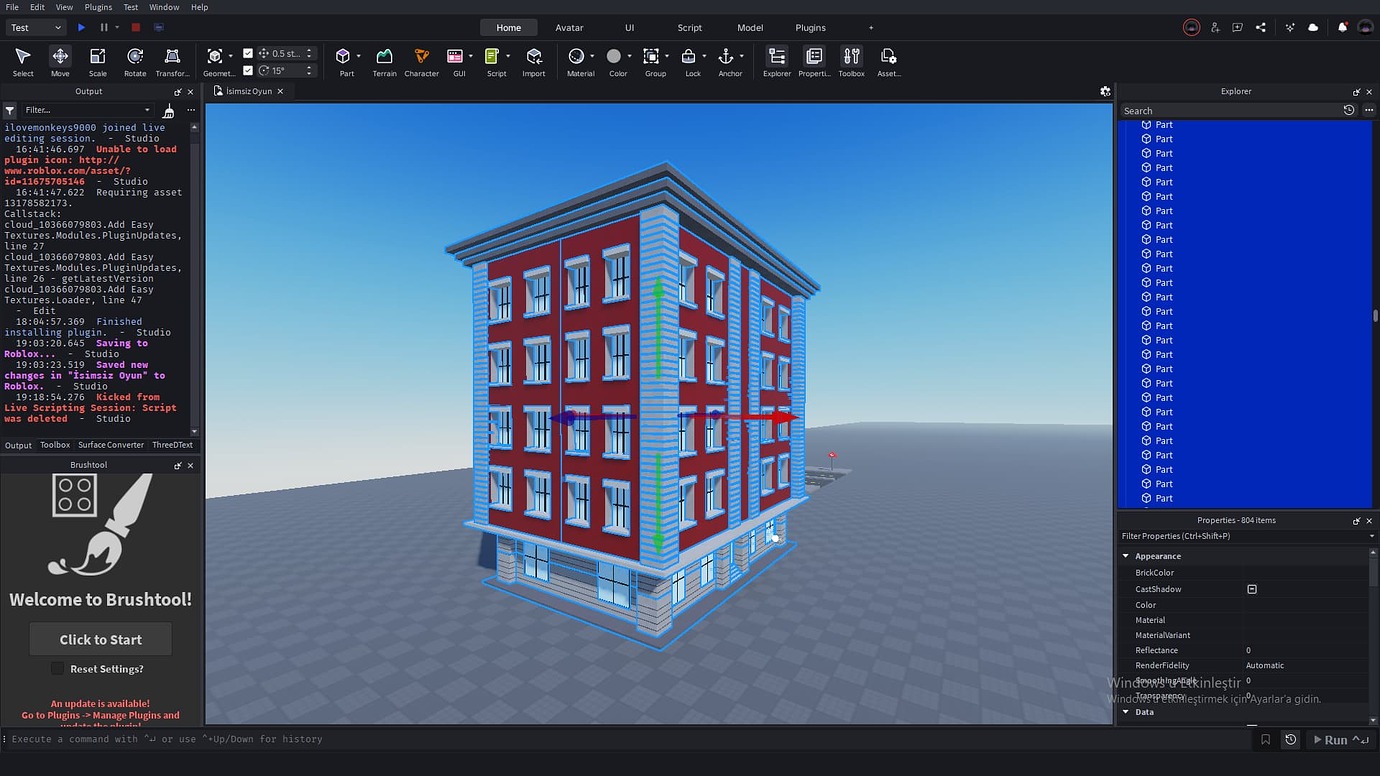
Task: Open the Test mode dropdown
Action: 36,28
